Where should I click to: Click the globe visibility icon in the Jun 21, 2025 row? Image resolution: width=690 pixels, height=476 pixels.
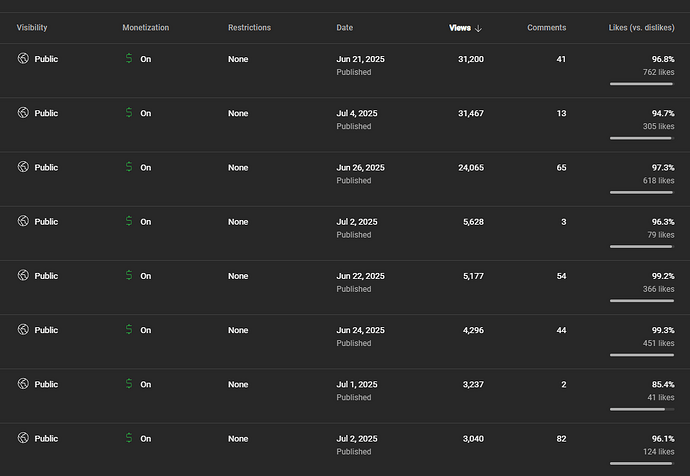(x=23, y=59)
